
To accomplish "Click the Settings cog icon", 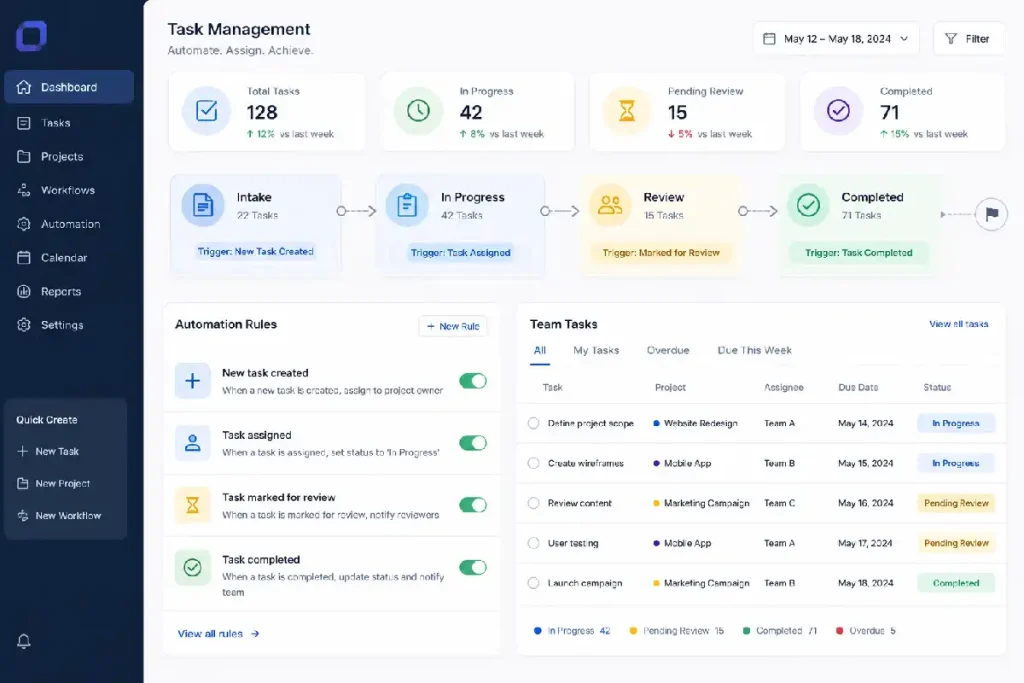I will pyautogui.click(x=24, y=325).
